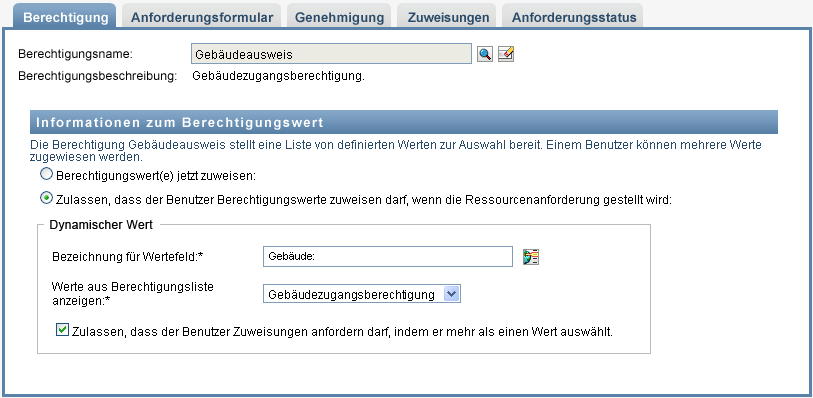Click the Berechtigungsname field containing Gebäudeausweis
Viewport: 813px width, 398px height.
click(331, 54)
